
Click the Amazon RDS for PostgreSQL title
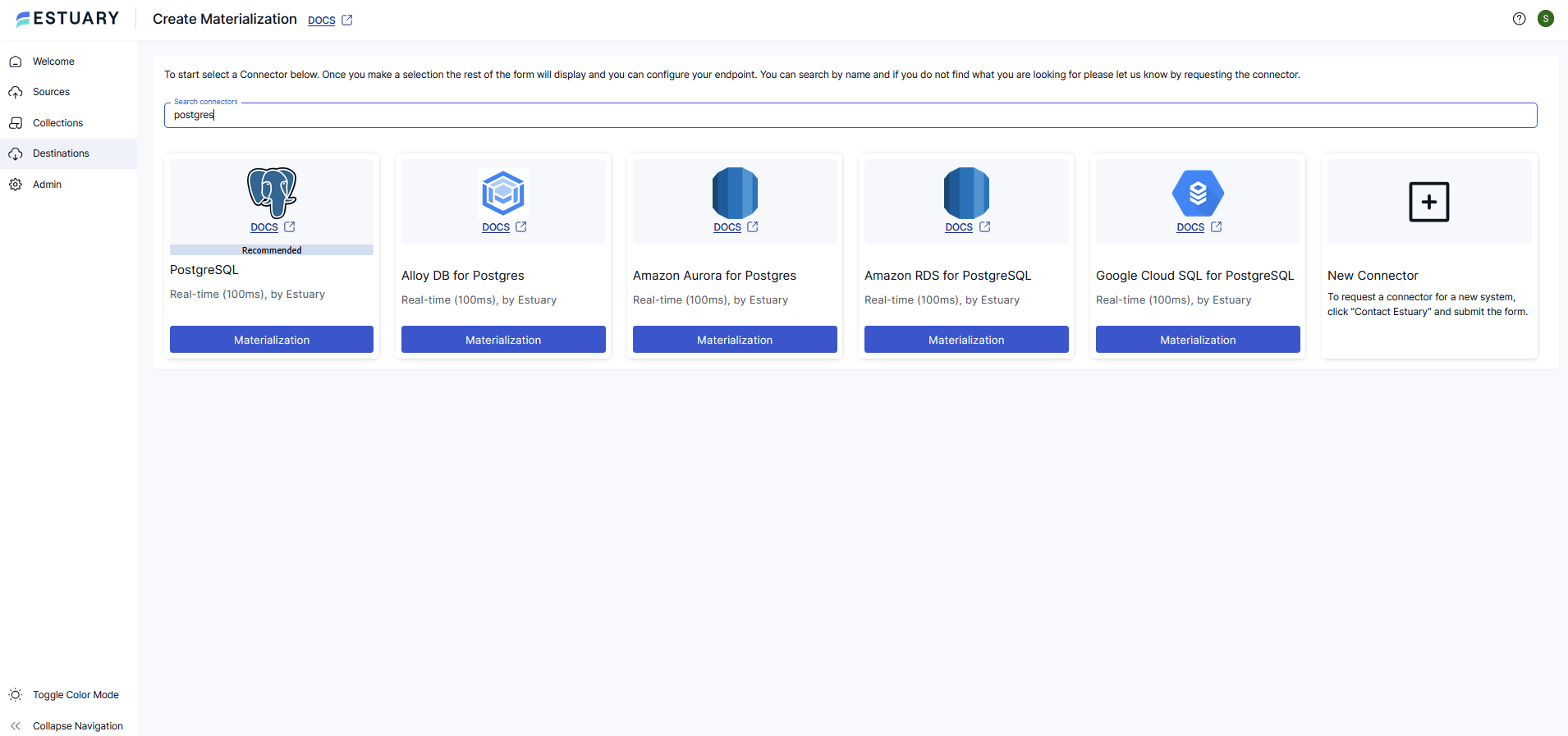(x=947, y=276)
